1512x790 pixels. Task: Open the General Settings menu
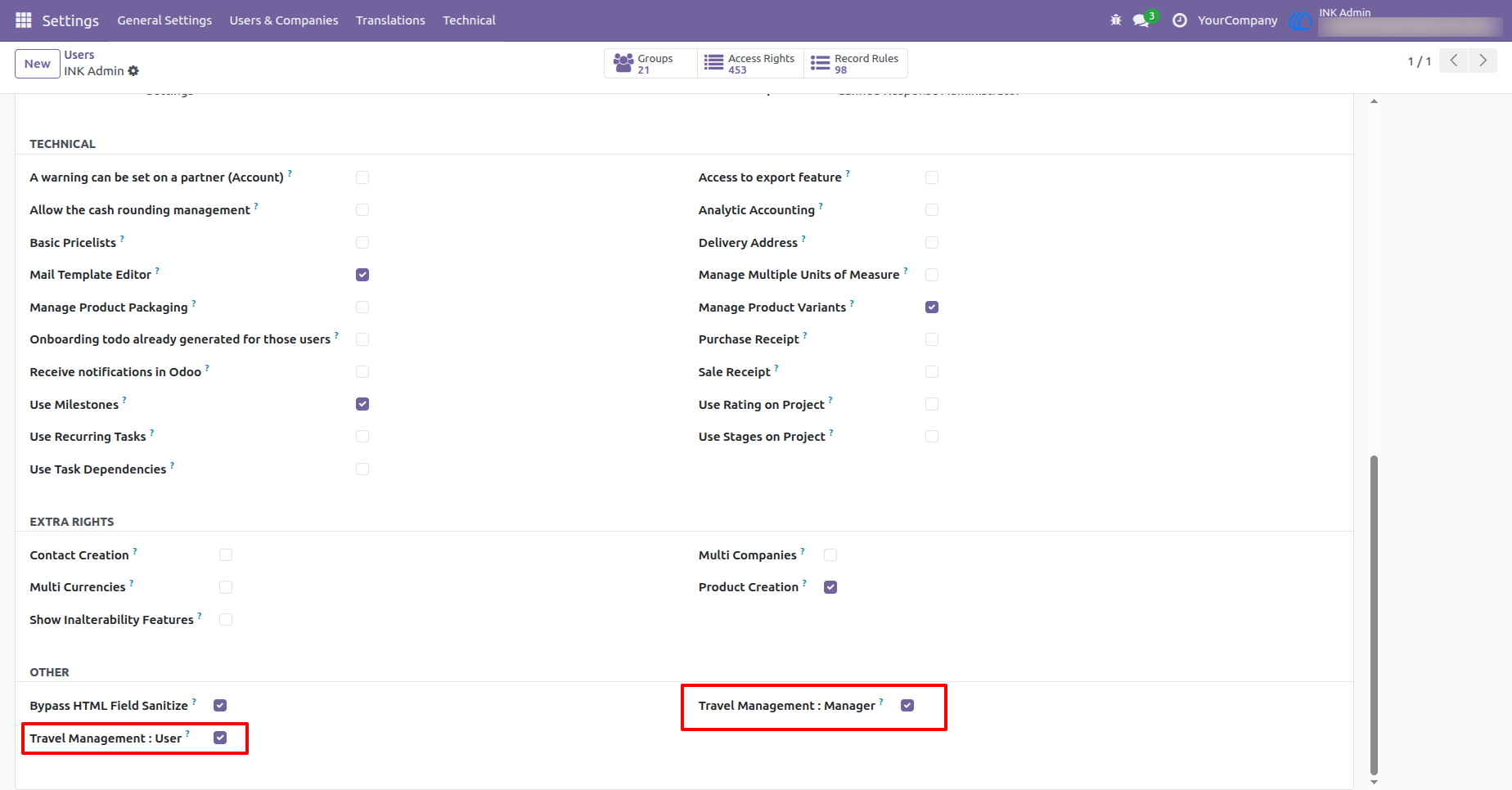[164, 20]
